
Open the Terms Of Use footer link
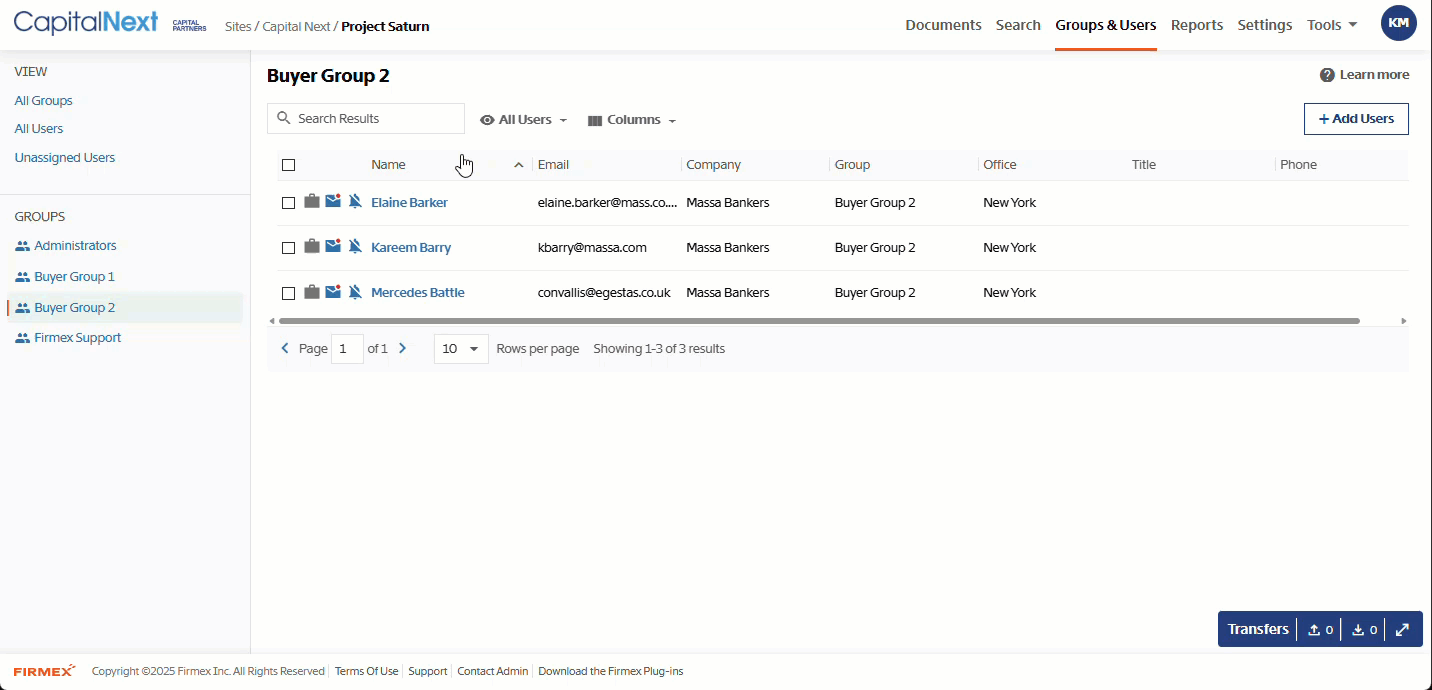pyautogui.click(x=366, y=671)
